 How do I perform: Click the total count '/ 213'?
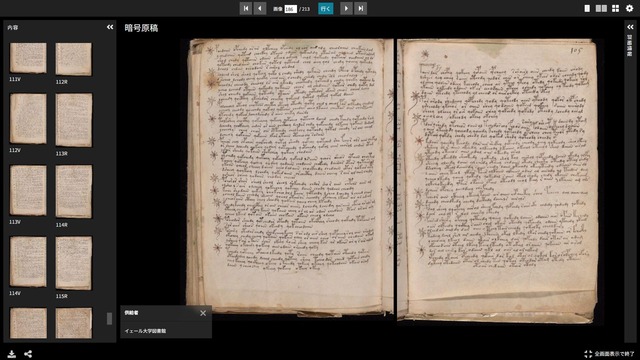coord(304,9)
